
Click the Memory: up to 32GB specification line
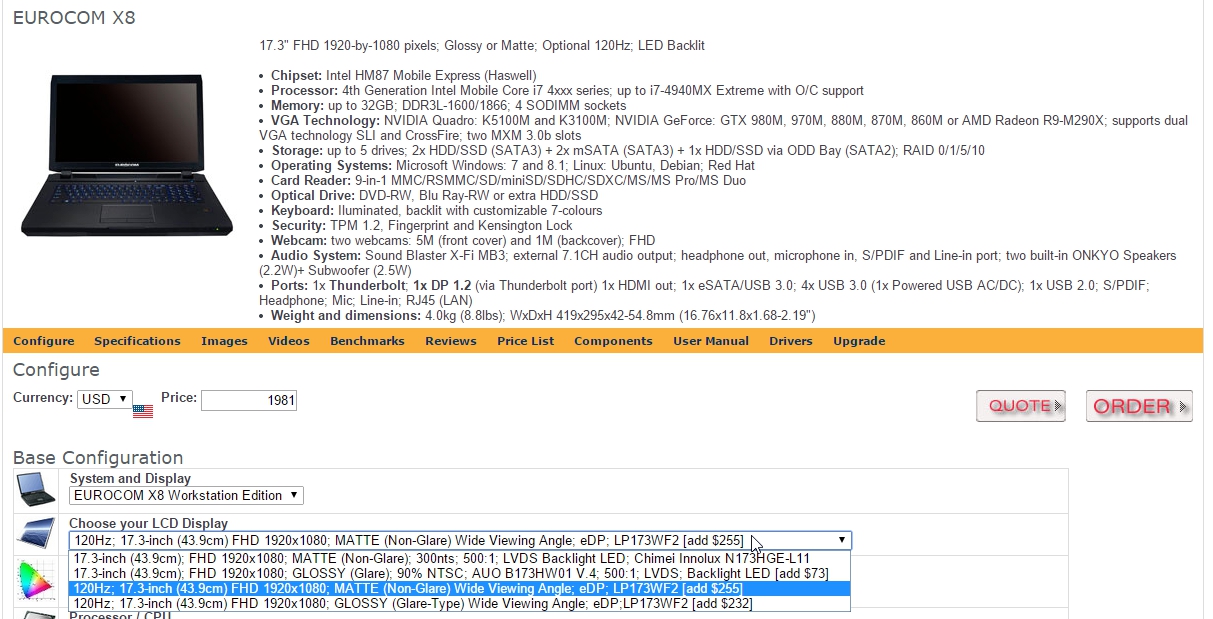coord(449,105)
